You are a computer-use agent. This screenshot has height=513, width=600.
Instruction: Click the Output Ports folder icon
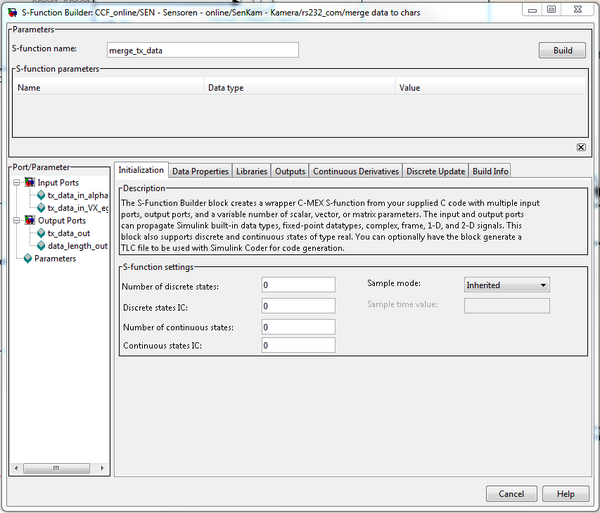[29, 220]
